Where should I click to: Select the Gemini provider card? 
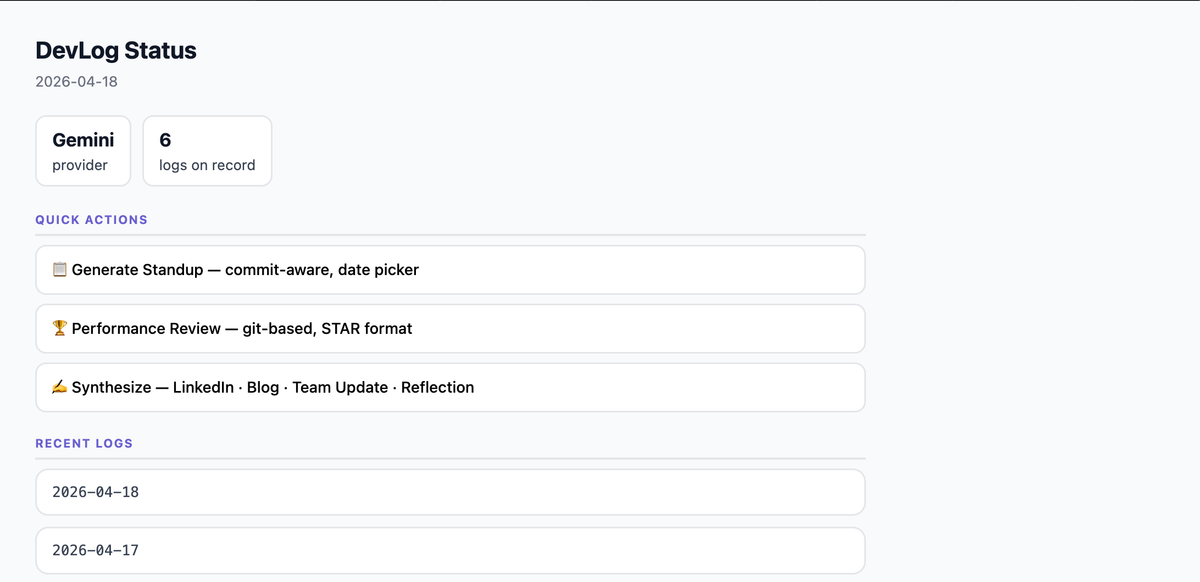[83, 150]
